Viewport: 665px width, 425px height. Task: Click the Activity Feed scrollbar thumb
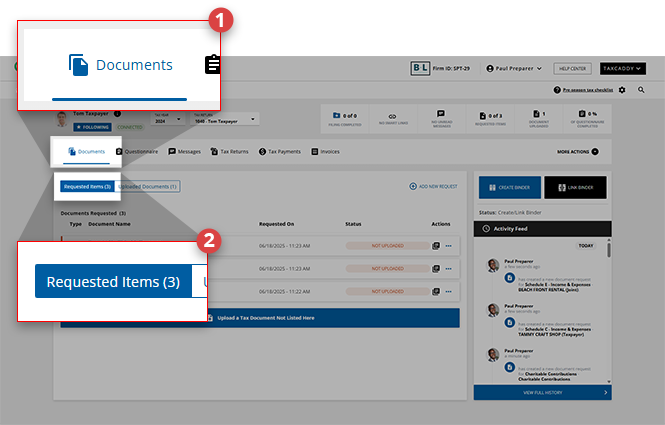point(609,249)
